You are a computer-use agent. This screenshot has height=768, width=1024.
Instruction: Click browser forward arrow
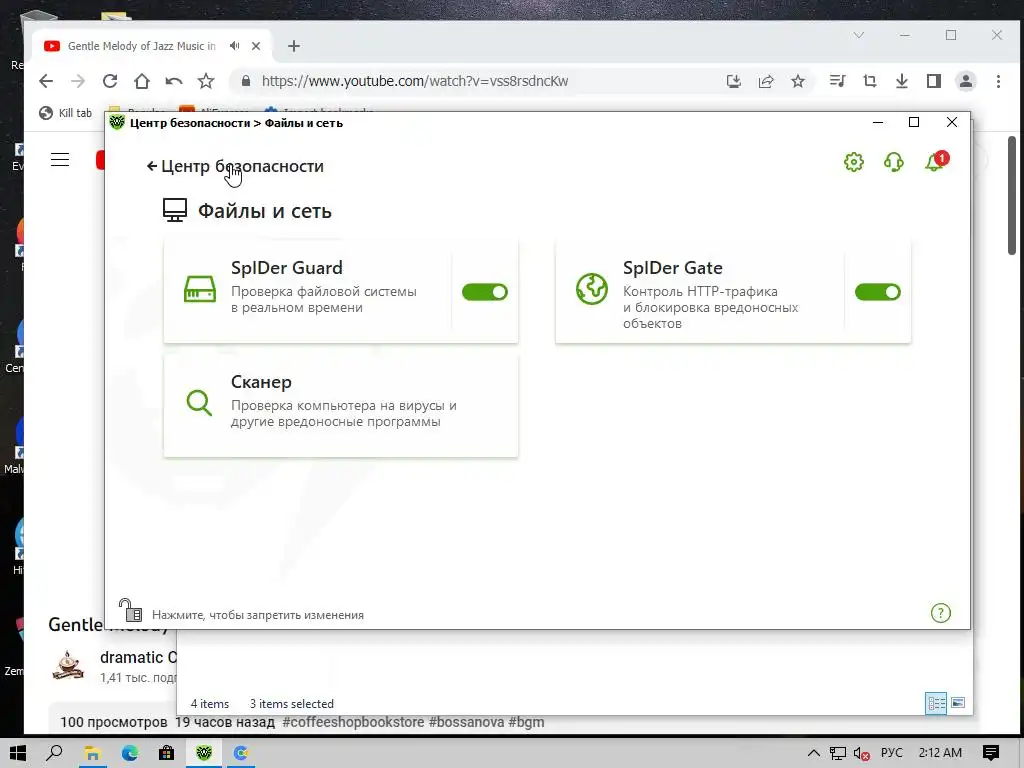point(78,81)
